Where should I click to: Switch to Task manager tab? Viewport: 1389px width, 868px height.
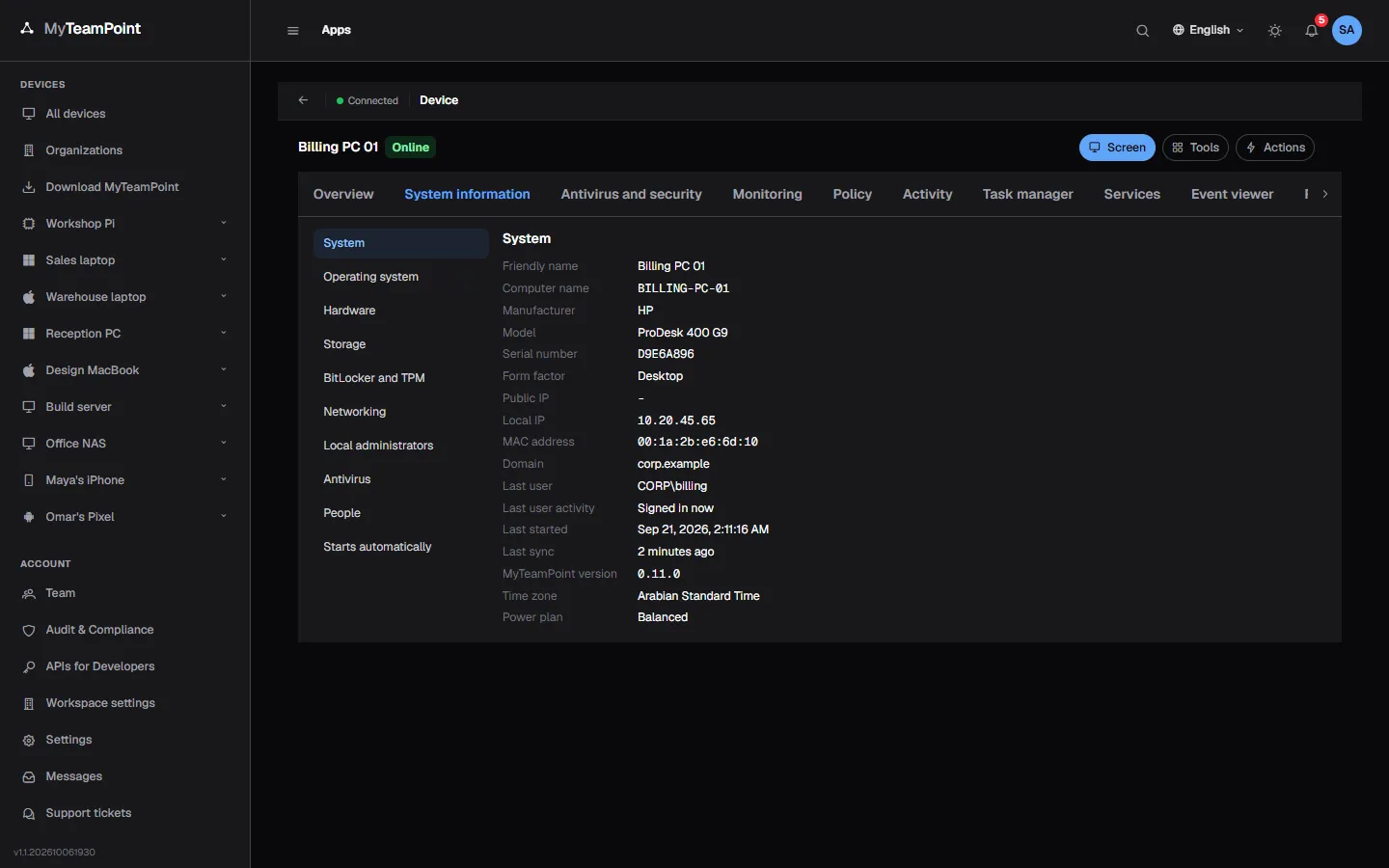(1027, 194)
